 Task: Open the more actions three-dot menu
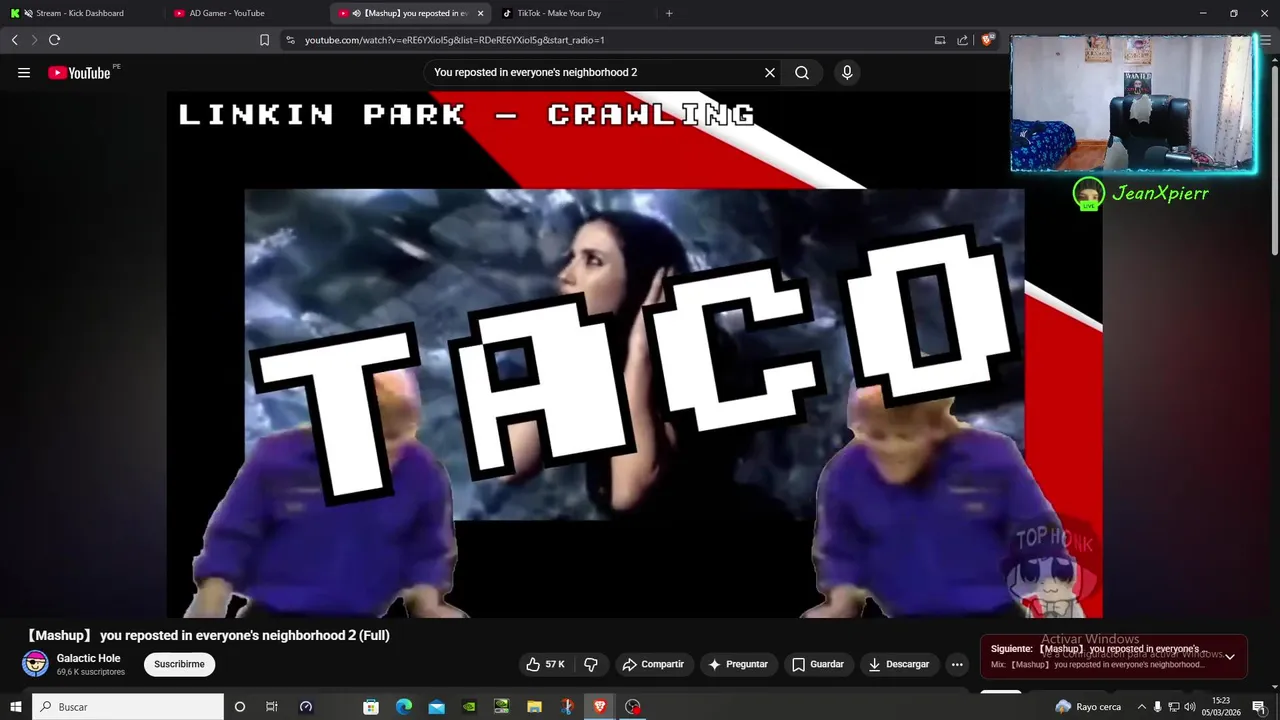pos(957,664)
